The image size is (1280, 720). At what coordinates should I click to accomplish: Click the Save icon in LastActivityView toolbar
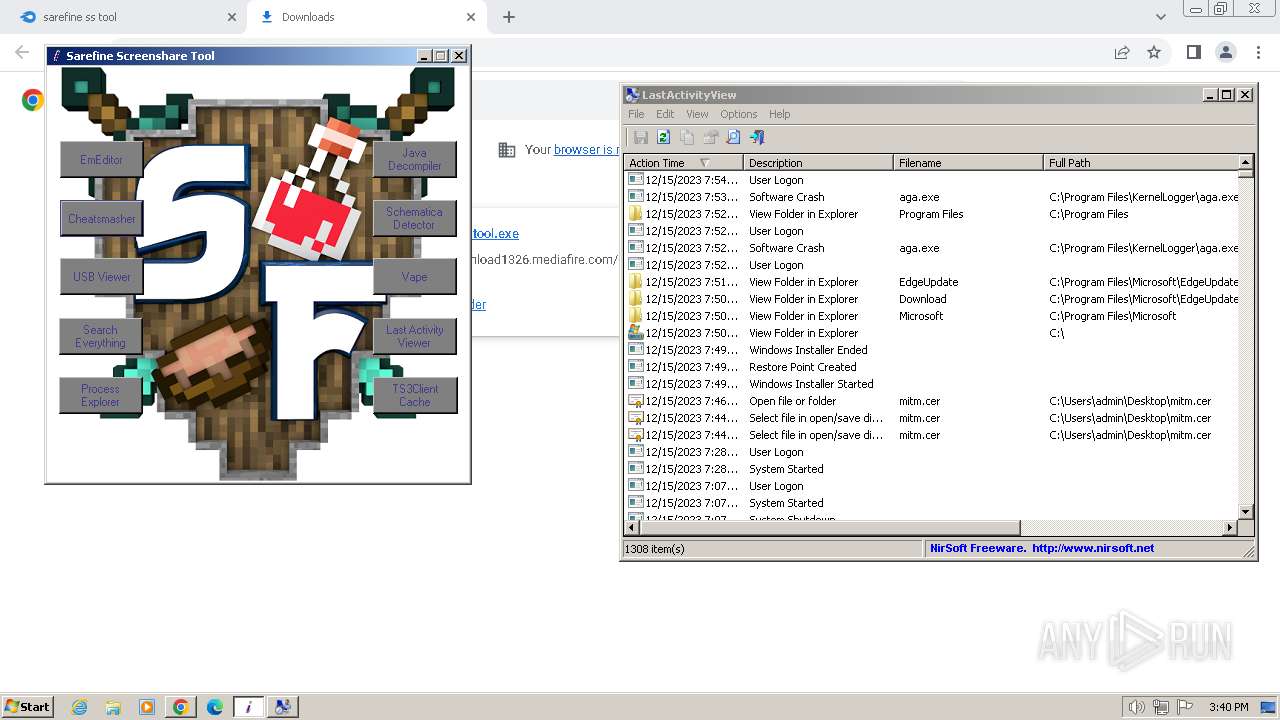click(641, 137)
